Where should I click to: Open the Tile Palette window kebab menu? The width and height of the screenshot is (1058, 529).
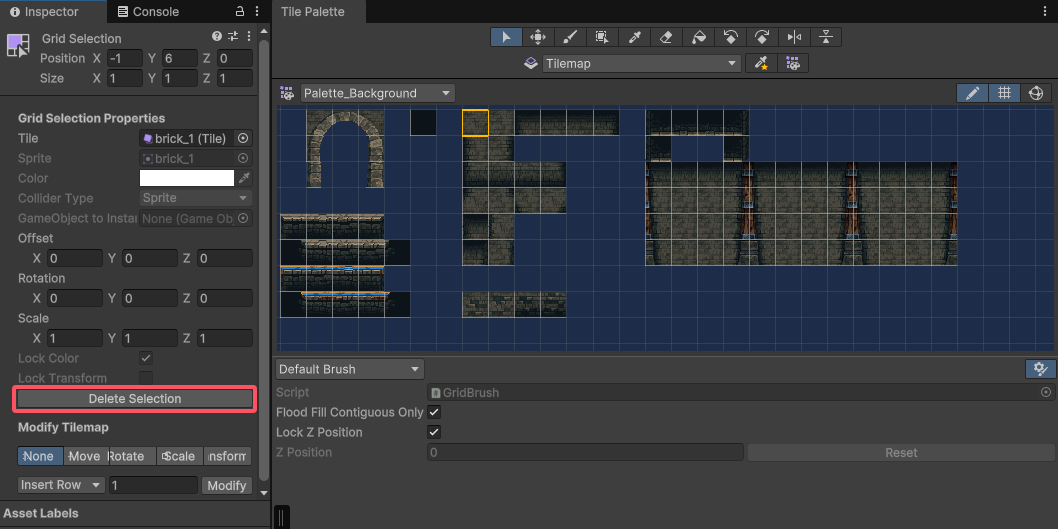[1047, 11]
